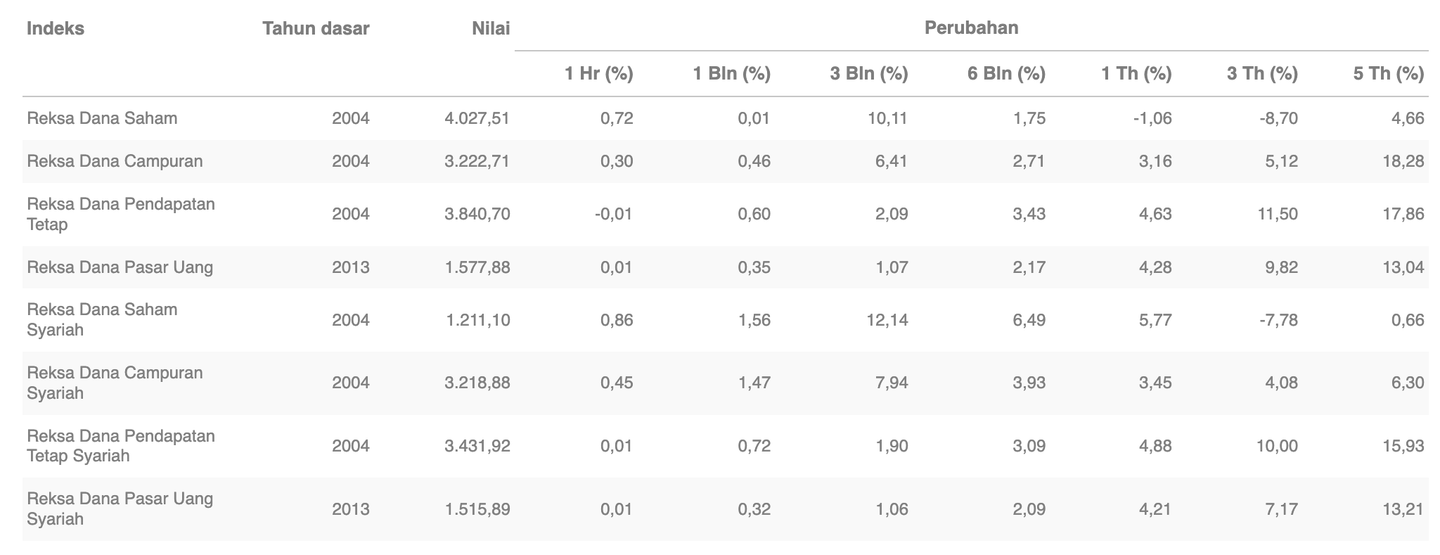This screenshot has width=1440, height=555.
Task: Open Reksa Dana Pendapatan Tetap Syariah index
Action: [x=121, y=446]
